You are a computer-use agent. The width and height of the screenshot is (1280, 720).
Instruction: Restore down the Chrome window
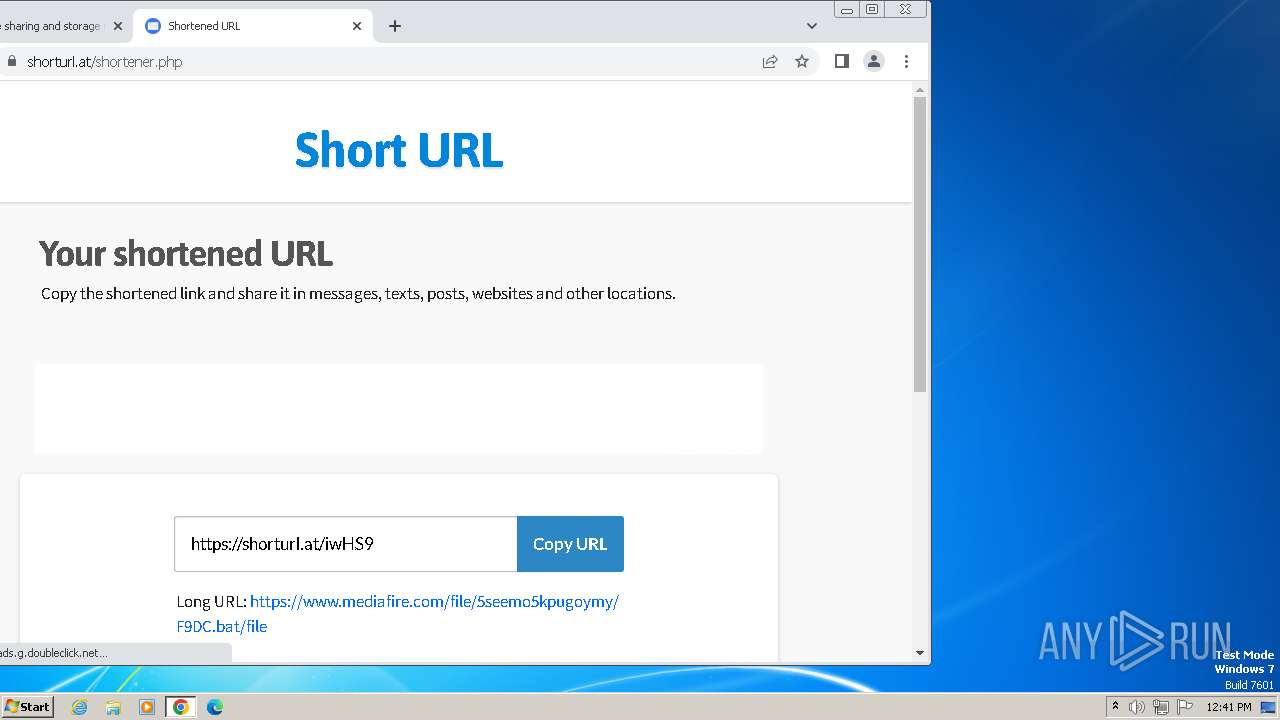872,9
